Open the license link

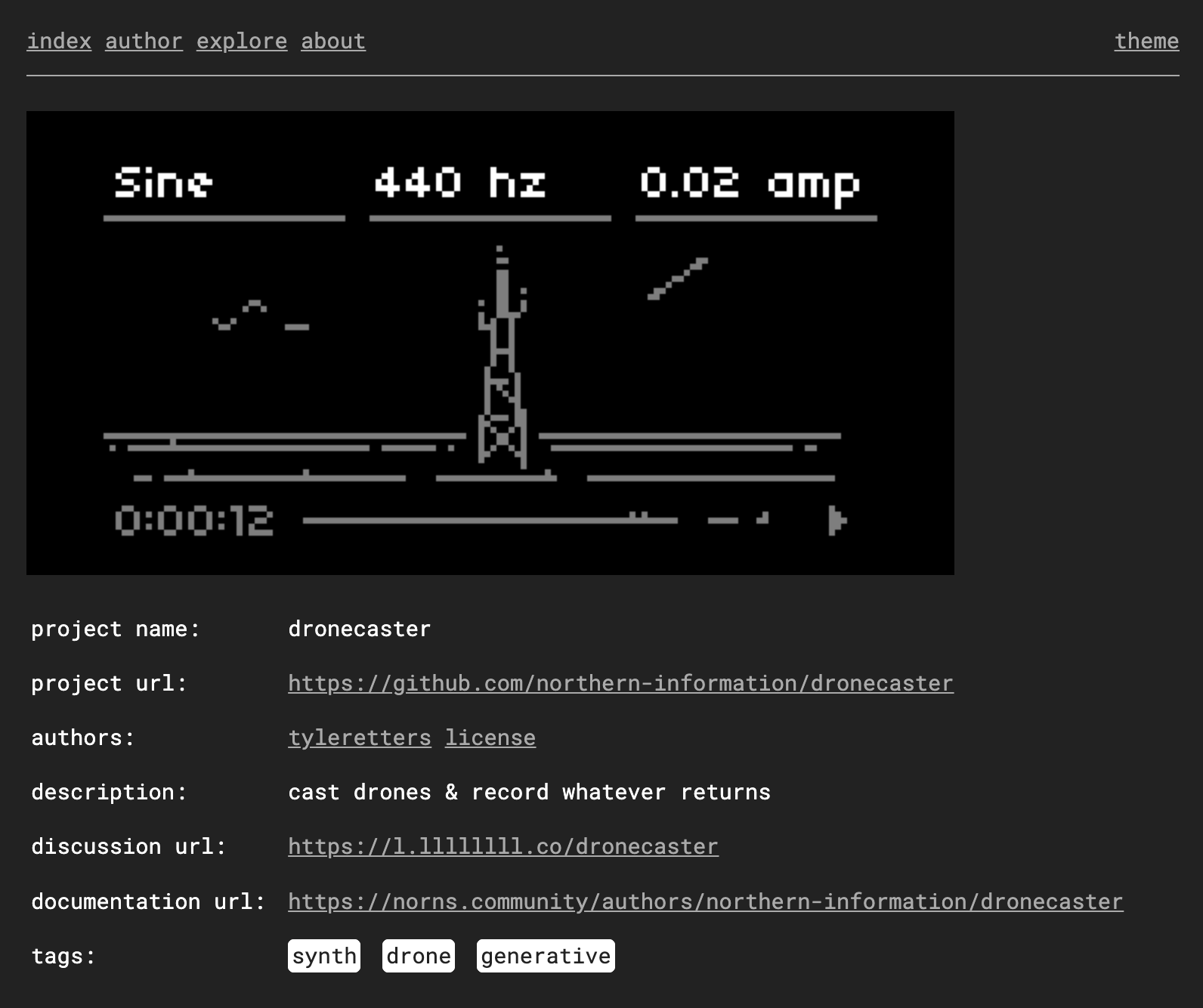coord(490,737)
